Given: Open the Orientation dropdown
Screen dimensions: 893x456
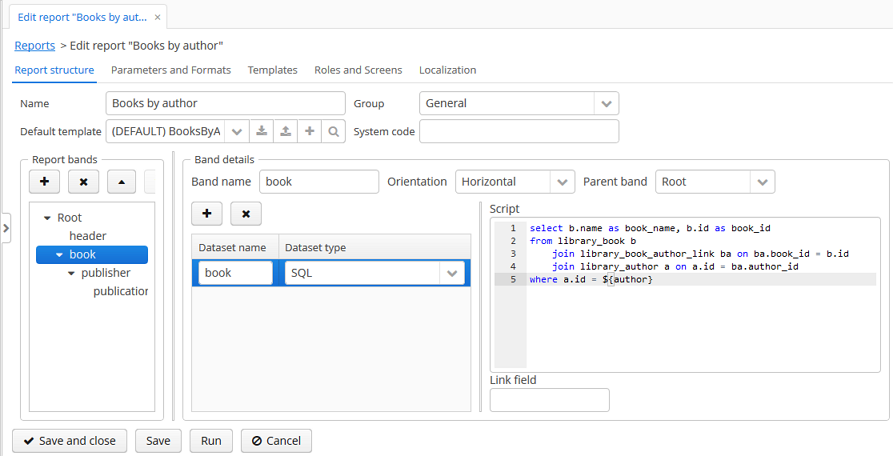Looking at the screenshot, I should (562, 182).
